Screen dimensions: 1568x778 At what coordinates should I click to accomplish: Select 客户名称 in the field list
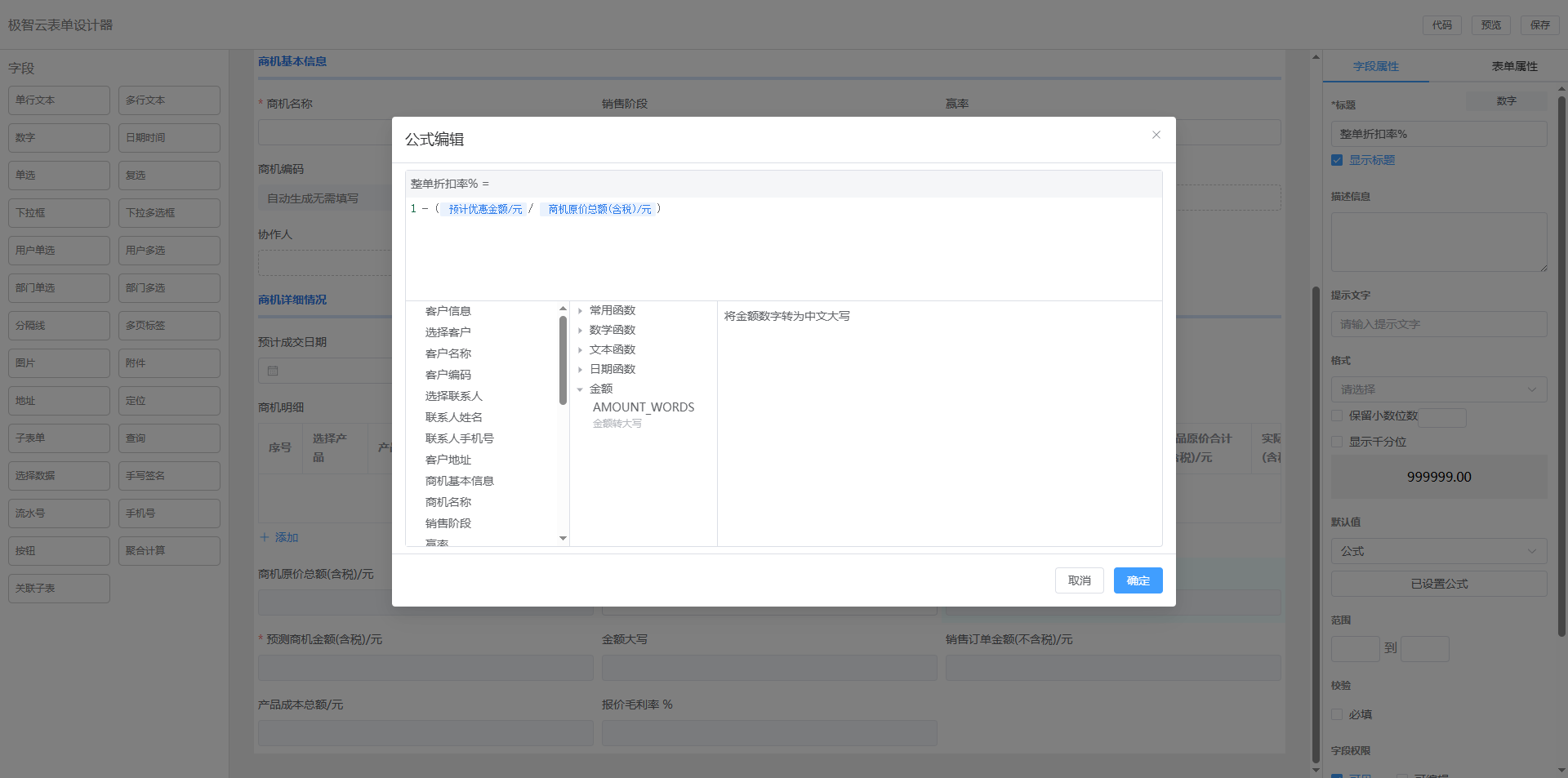point(448,353)
